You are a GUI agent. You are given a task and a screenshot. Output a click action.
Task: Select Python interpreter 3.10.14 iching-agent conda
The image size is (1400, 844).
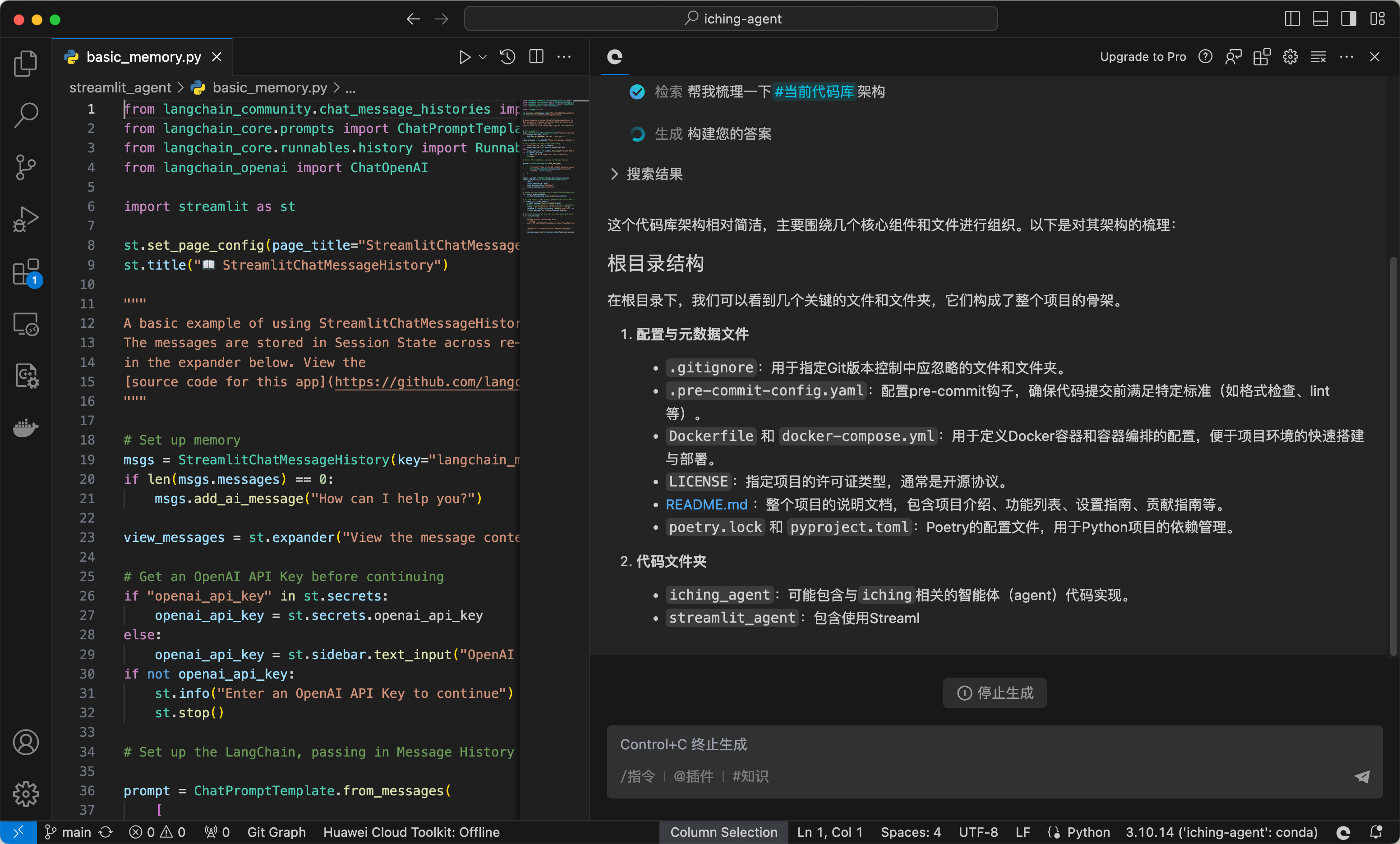pos(1221,832)
